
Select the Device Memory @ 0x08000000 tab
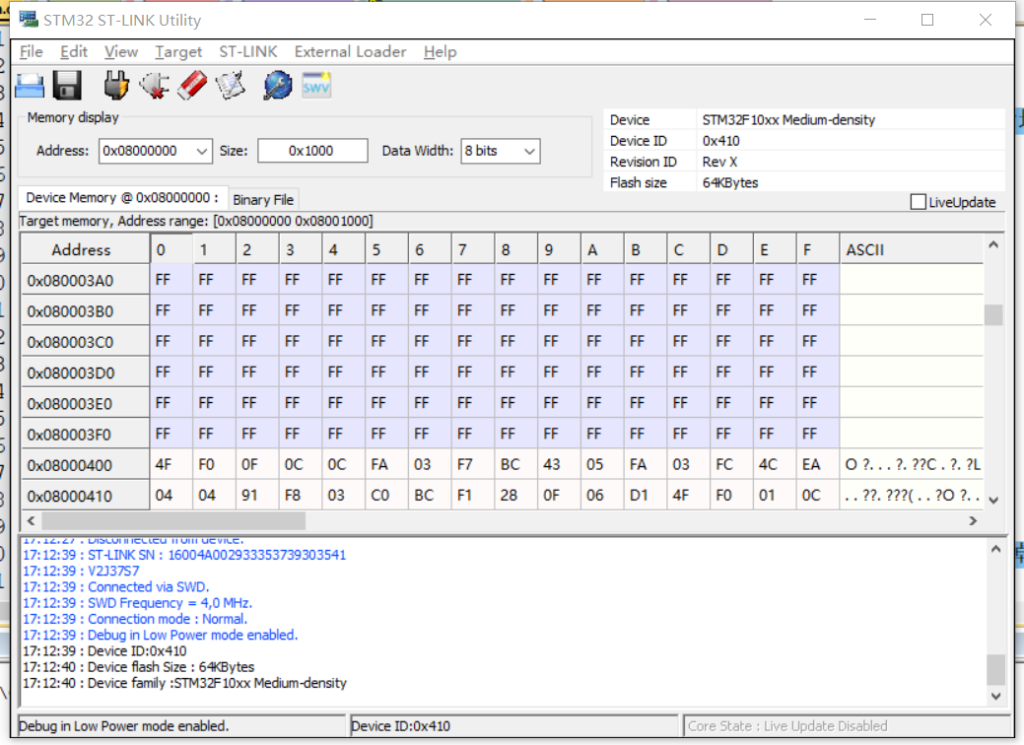tap(122, 198)
